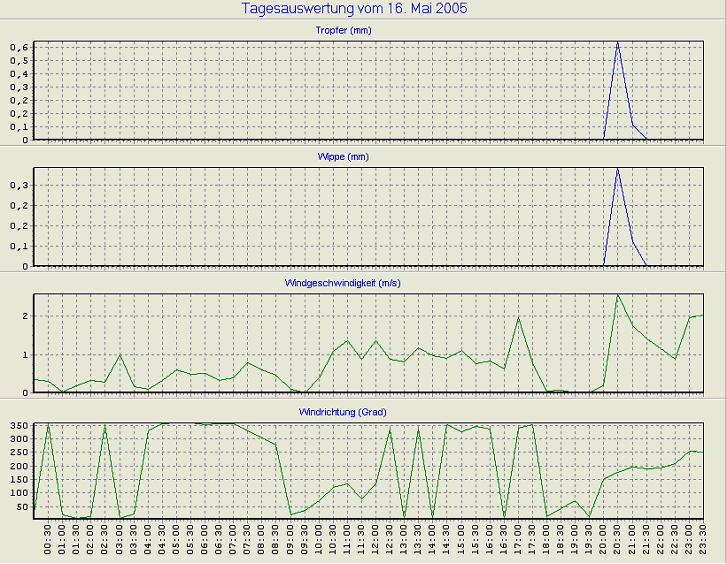Click the 200 label on Windrichtung axis
Screen dimensions: 726x564
click(16, 467)
